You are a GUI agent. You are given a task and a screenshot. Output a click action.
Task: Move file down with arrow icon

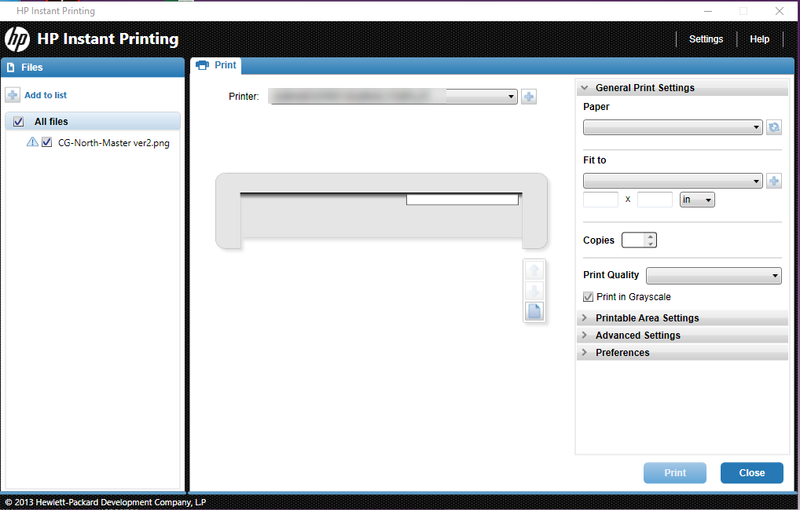click(534, 291)
